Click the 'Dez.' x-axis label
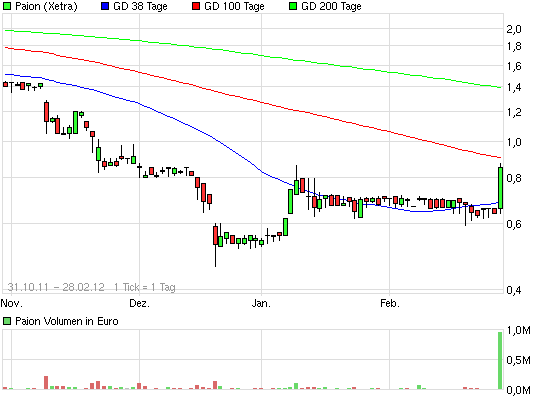 (139, 303)
